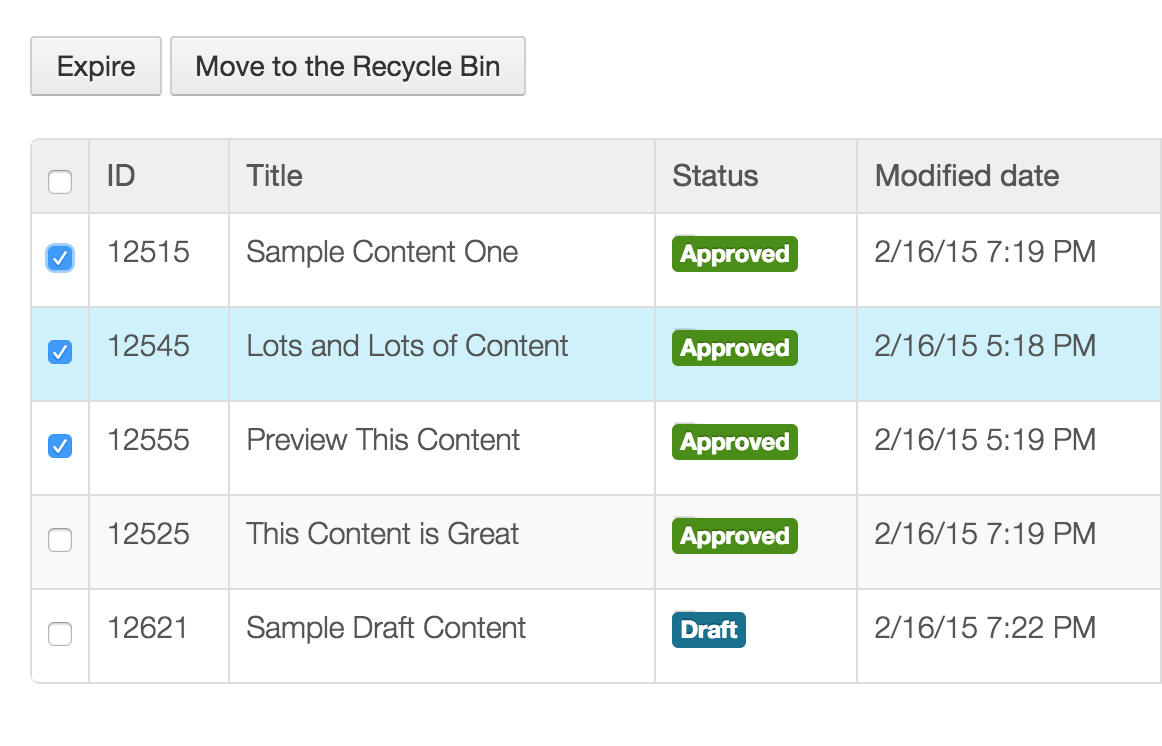Click the Expire button
Viewport: 1162px width, 746px height.
click(96, 67)
